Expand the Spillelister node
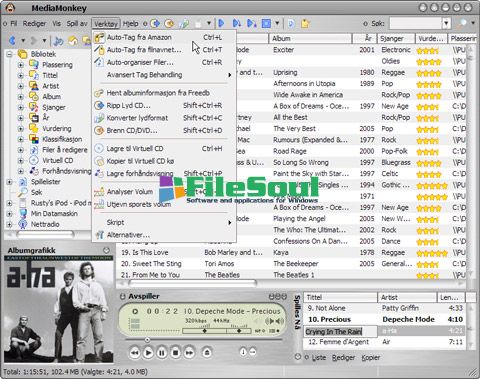The width and height of the screenshot is (480, 379). pyautogui.click(x=10, y=182)
